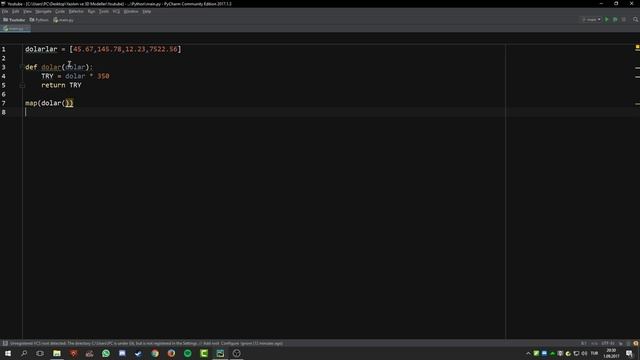This screenshot has width=640, height=360.
Task: Open Task View on the taskbar
Action: (x=40, y=353)
